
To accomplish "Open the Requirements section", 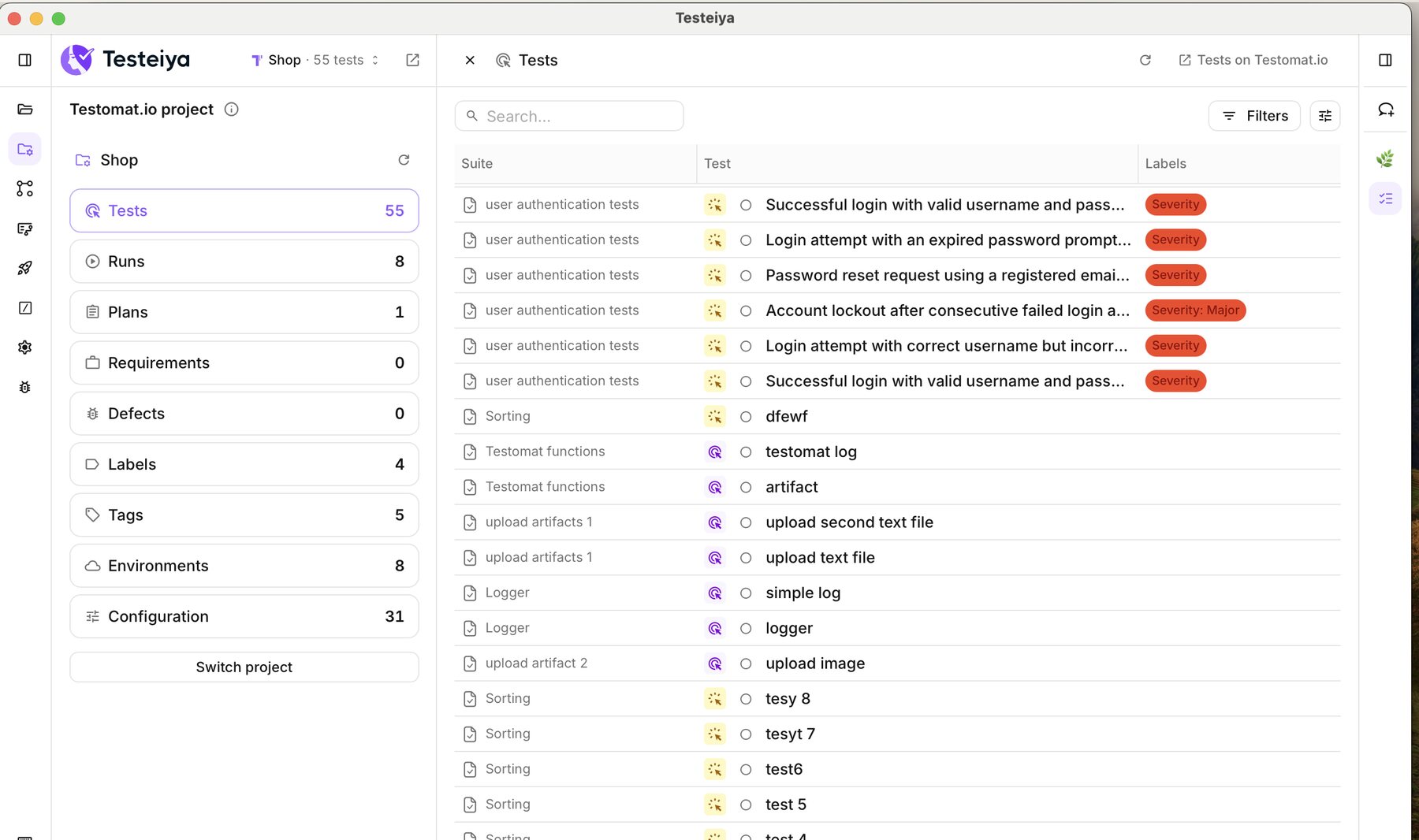I will click(244, 362).
